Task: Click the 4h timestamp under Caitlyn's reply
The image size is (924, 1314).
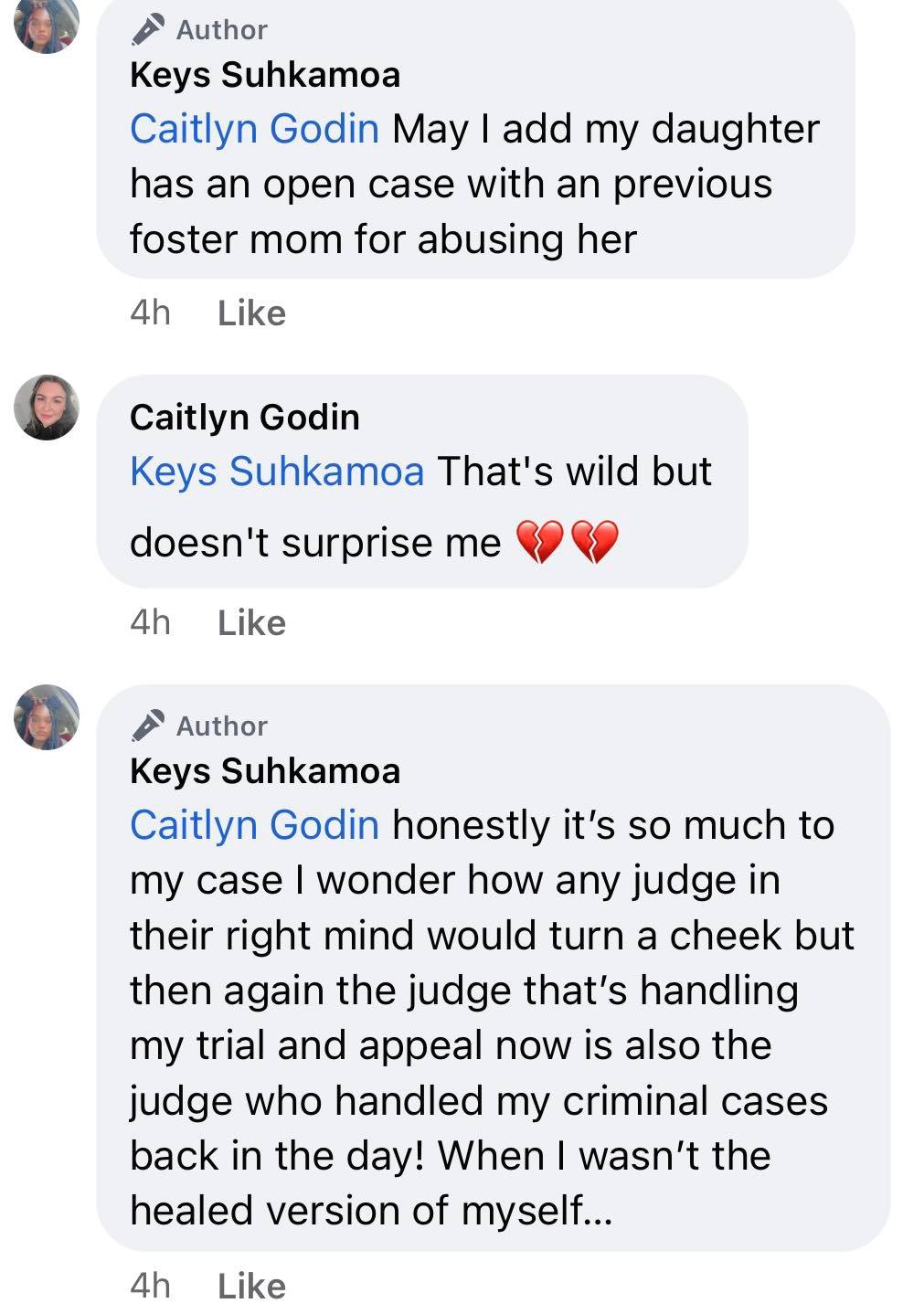Action: 150,623
